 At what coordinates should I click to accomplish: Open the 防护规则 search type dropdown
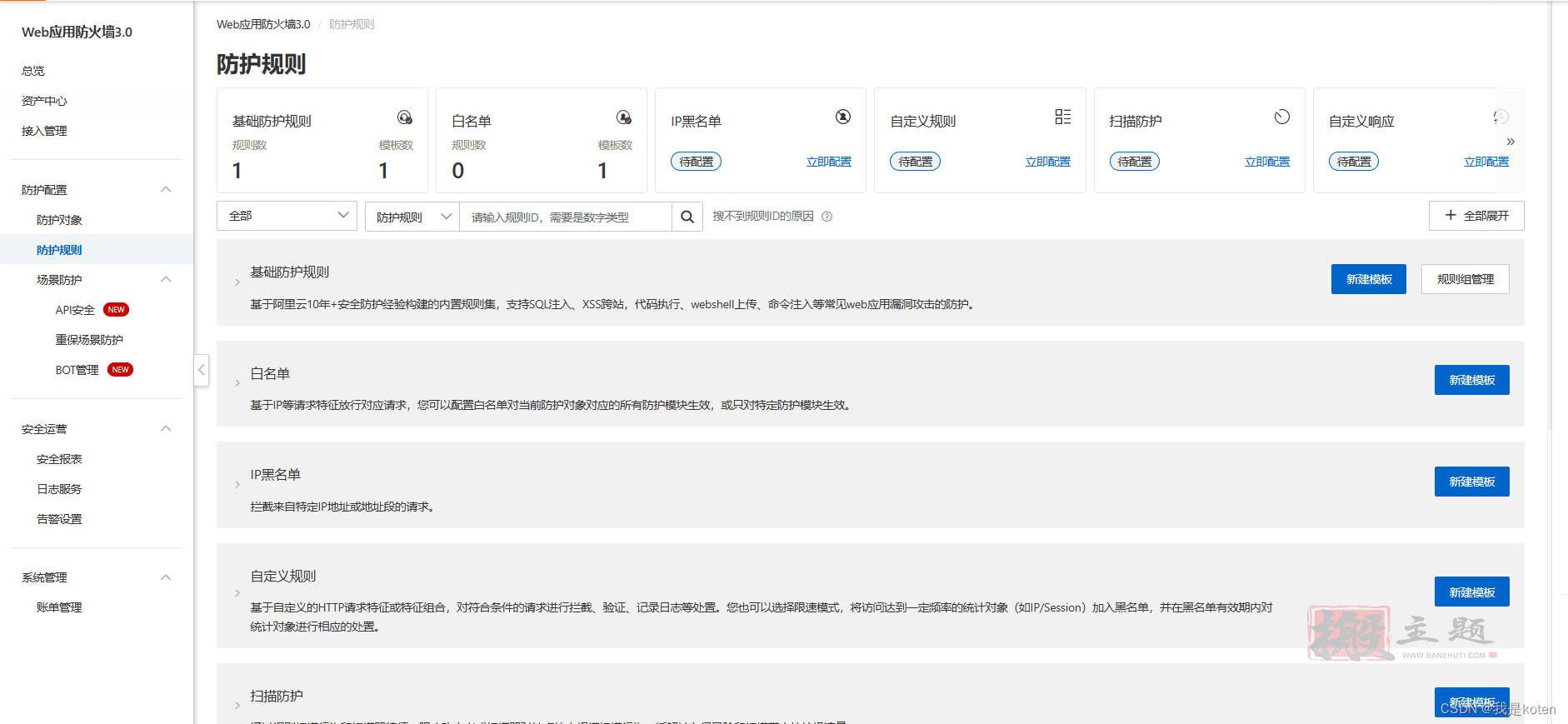click(x=412, y=217)
